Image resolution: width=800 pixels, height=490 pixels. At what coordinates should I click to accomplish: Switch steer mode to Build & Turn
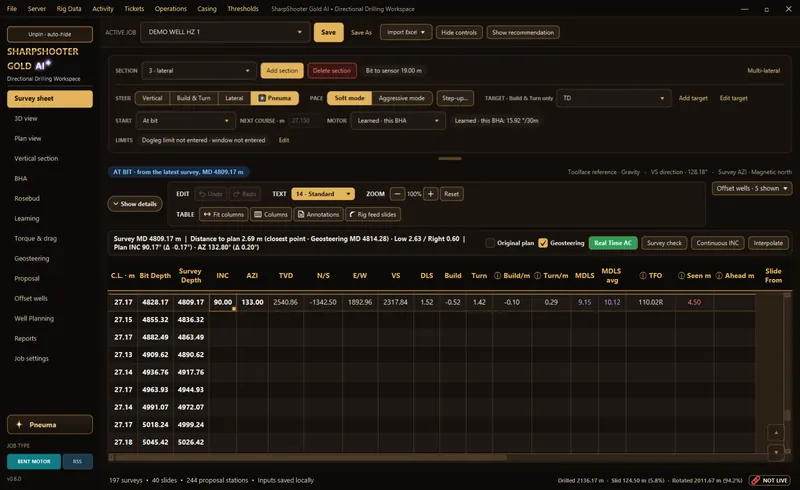click(x=193, y=98)
